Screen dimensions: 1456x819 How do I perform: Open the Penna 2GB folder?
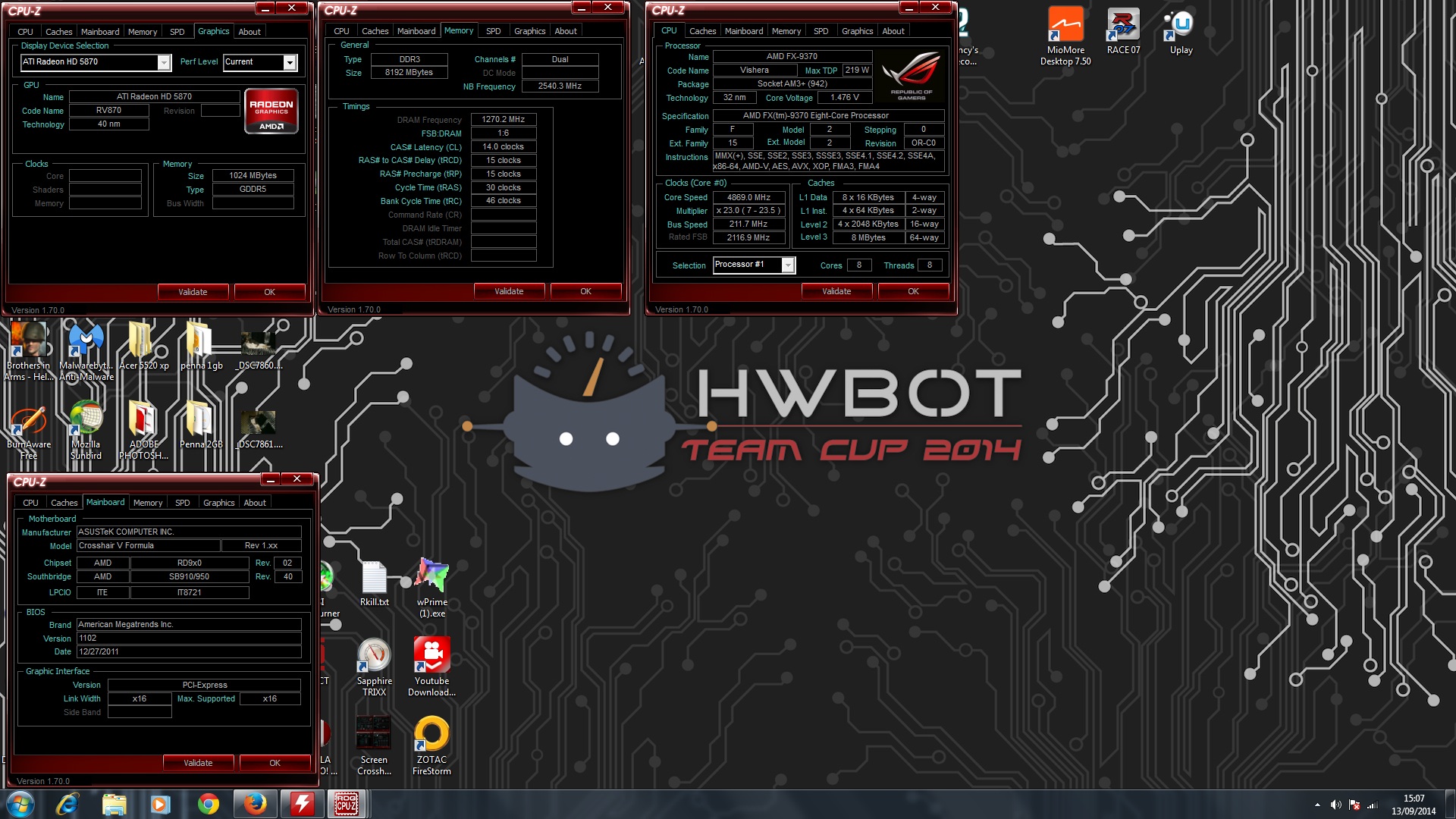click(x=201, y=425)
